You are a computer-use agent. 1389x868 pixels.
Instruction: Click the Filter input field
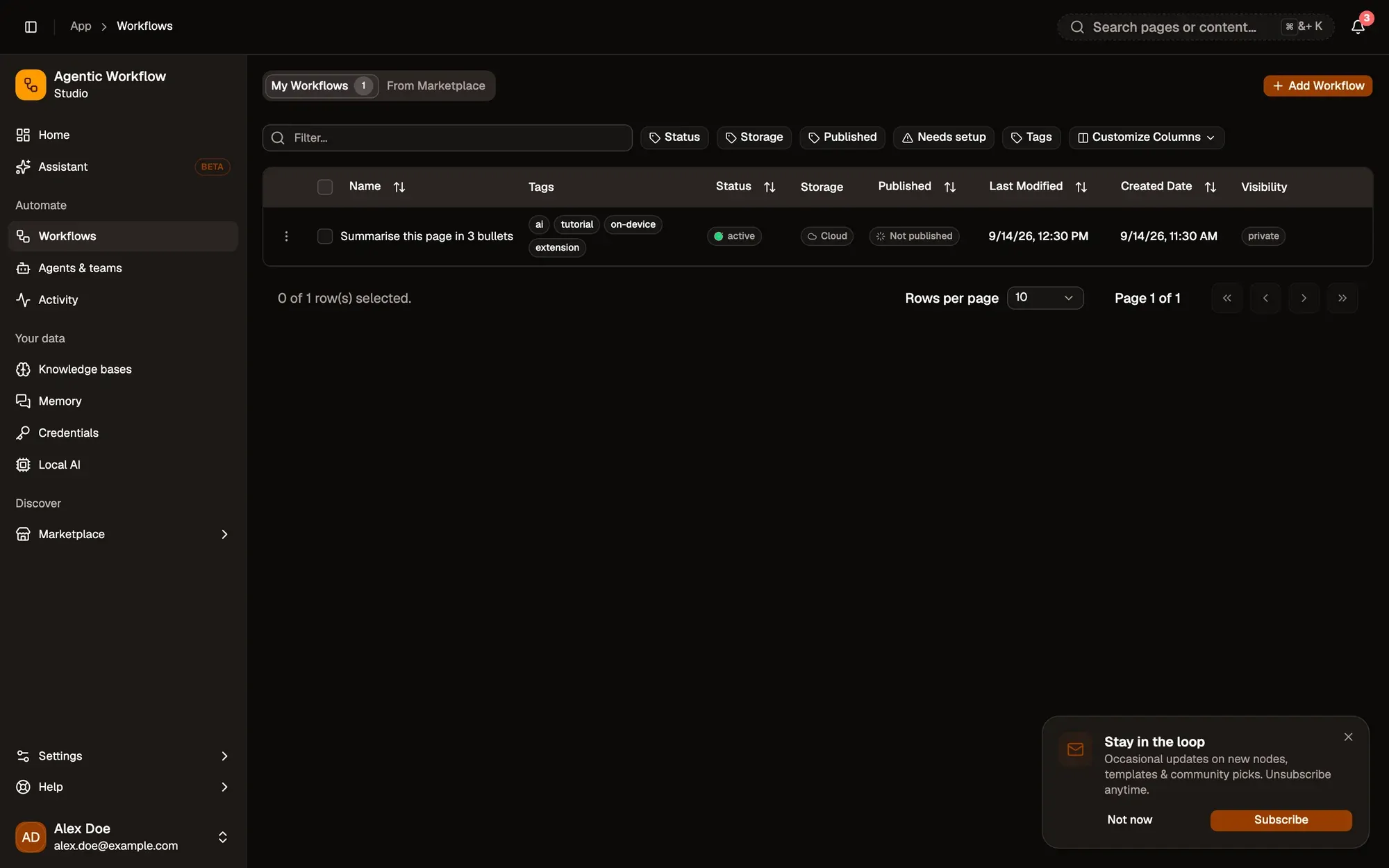[x=447, y=137]
